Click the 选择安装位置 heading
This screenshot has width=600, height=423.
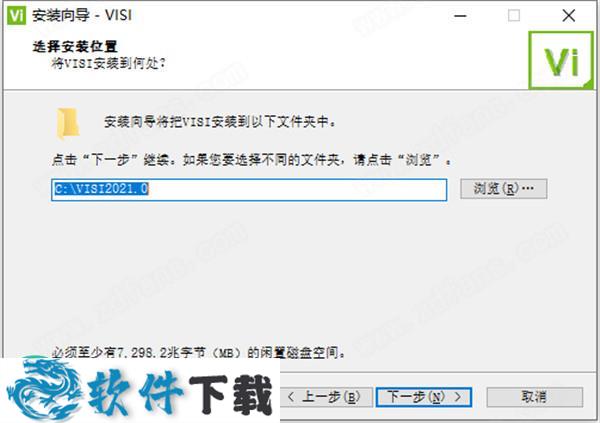coord(75,47)
